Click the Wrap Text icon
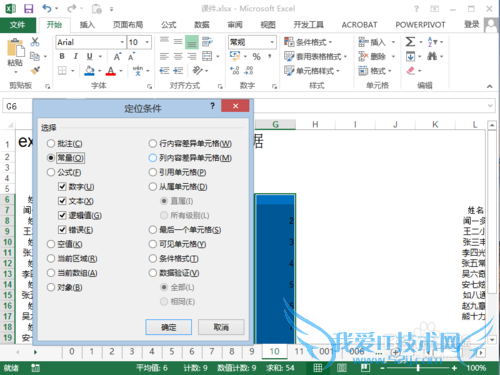Viewport: 500px width, 375px height. pyautogui.click(x=207, y=42)
